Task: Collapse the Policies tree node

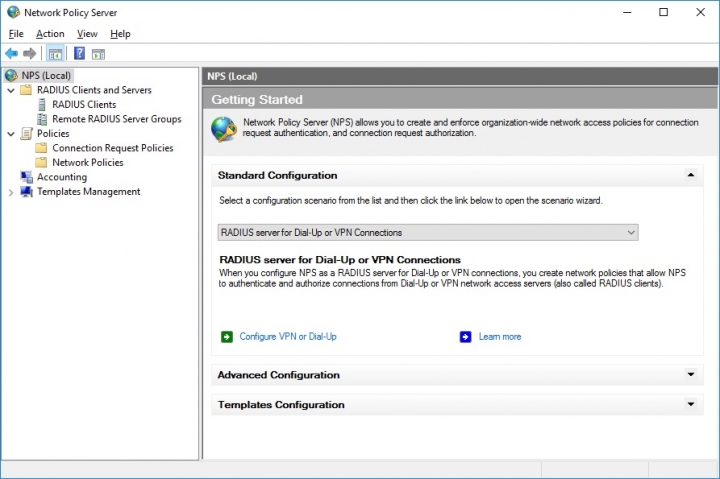Action: [11, 134]
